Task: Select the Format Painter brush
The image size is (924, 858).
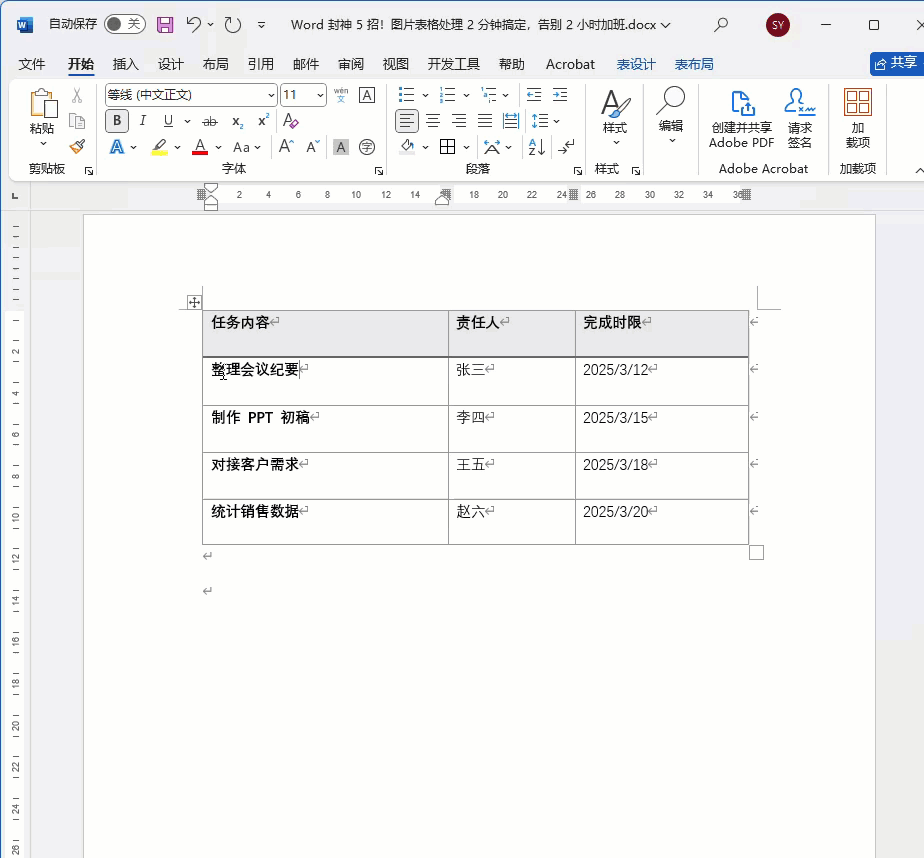Action: pyautogui.click(x=77, y=147)
